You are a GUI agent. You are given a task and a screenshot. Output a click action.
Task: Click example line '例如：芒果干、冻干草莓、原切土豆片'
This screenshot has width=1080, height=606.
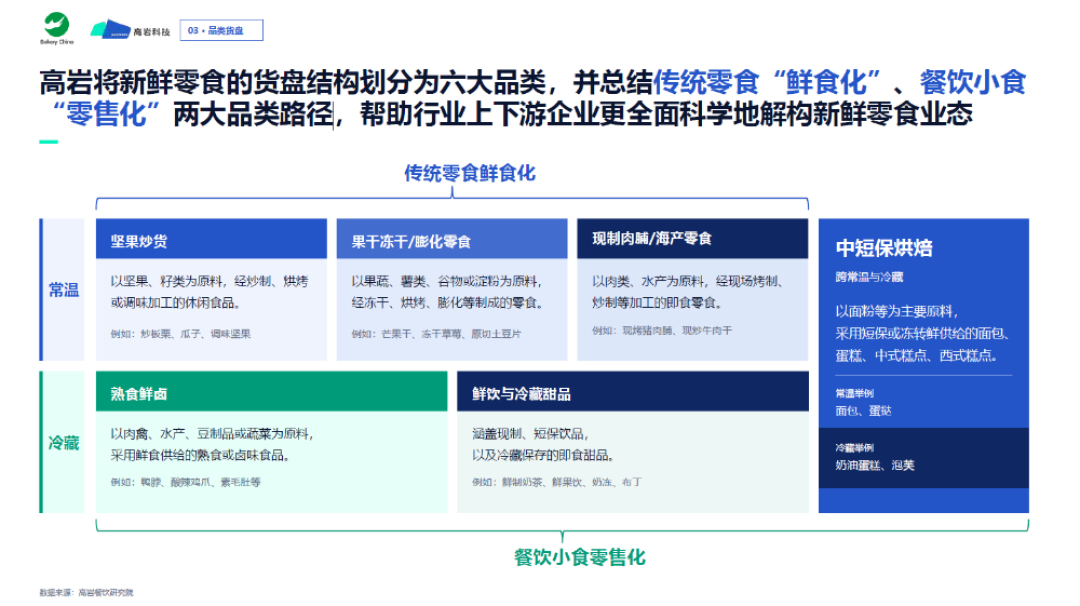(436, 334)
